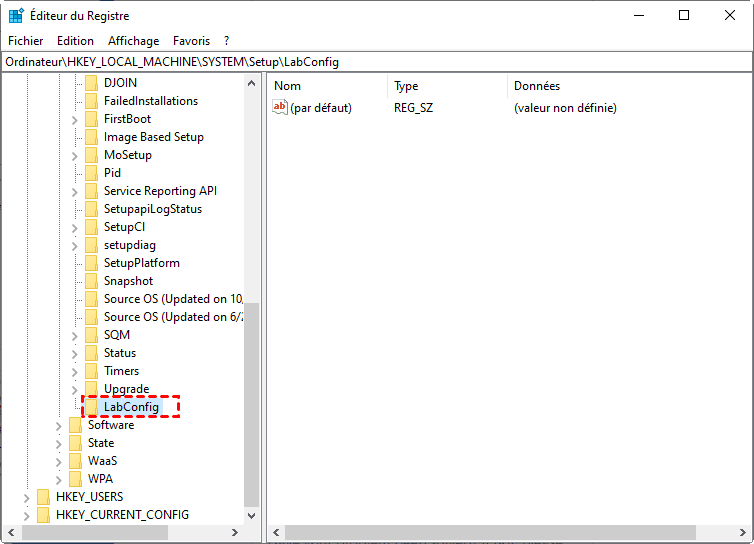754x544 pixels.
Task: Expand the setupdiag key
Action: (x=75, y=246)
